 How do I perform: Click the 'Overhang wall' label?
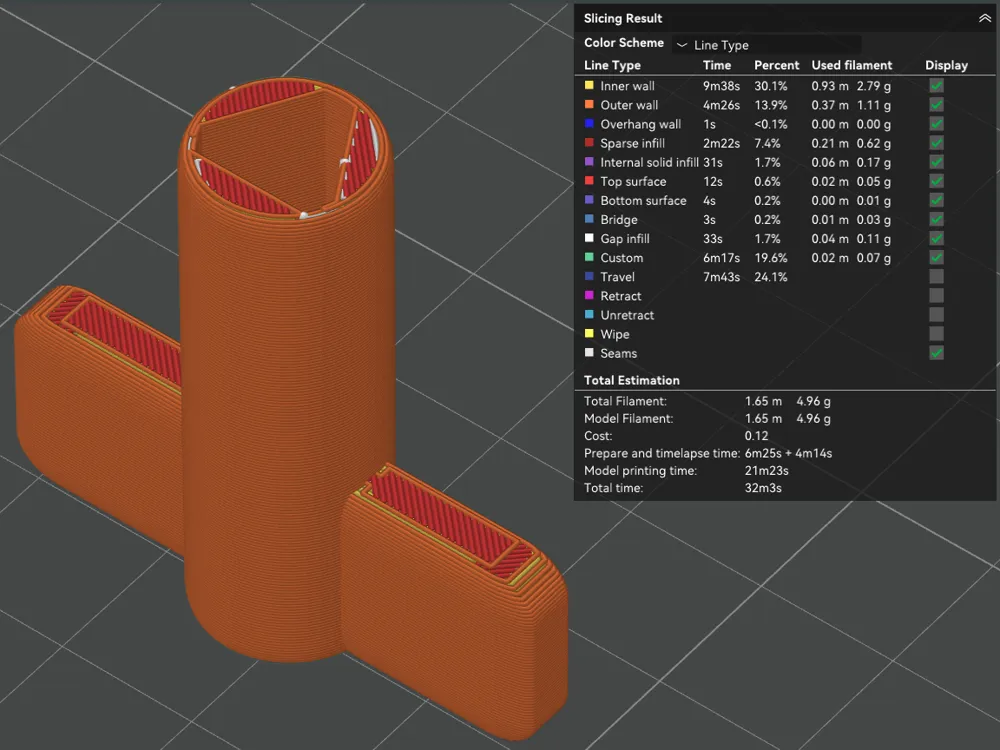[641, 124]
